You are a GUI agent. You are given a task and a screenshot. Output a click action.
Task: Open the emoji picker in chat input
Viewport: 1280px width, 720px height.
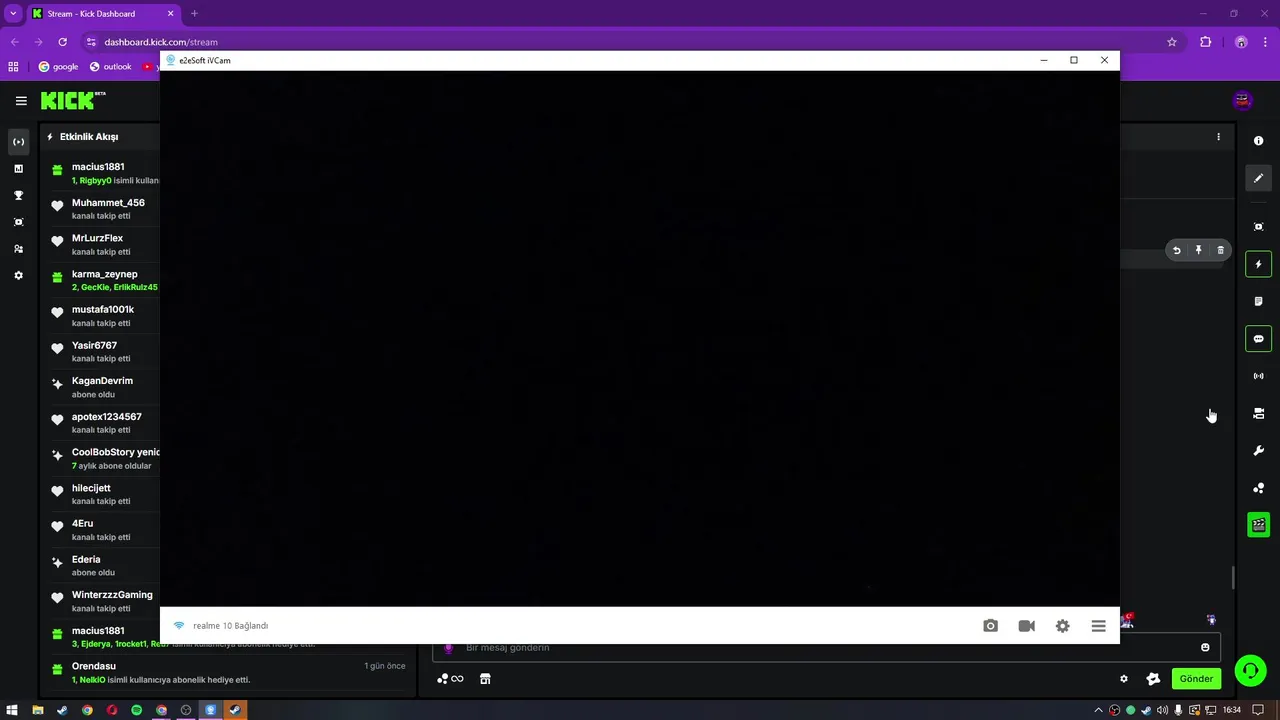click(1205, 648)
